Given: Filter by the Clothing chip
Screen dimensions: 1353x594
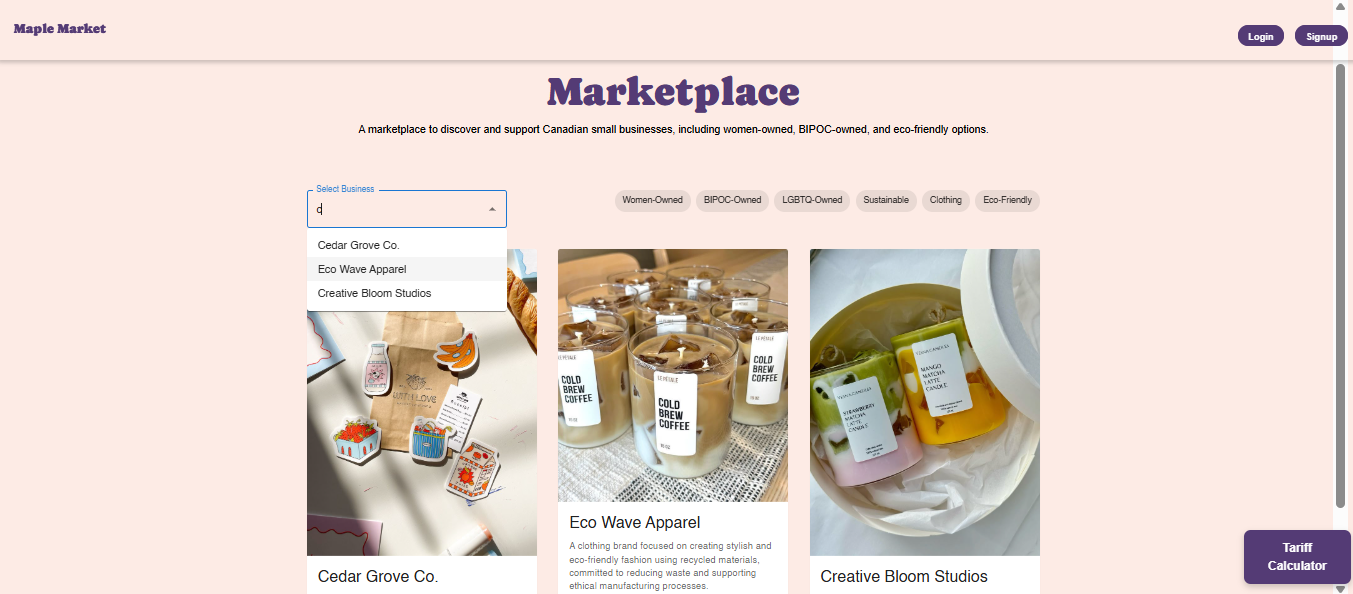Looking at the screenshot, I should point(945,200).
